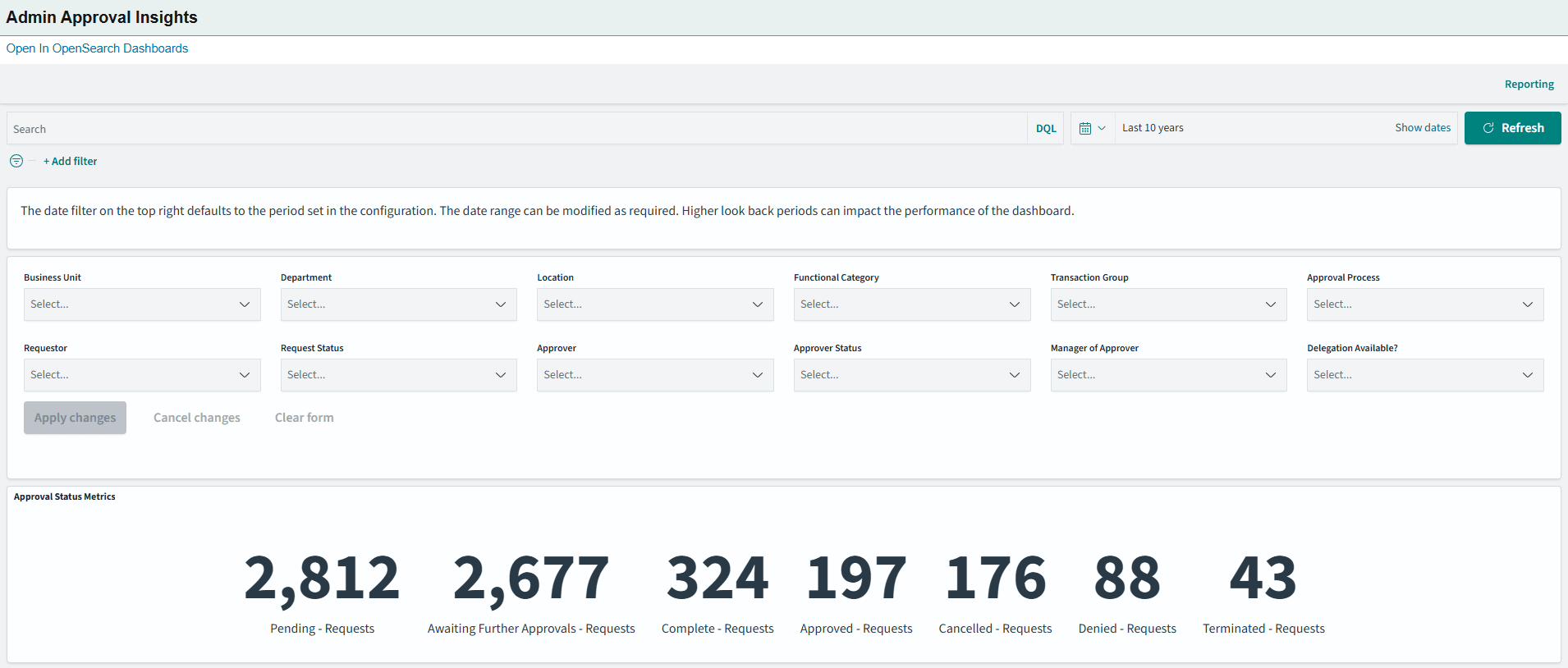Expand the Department select box
1568x668 pixels.
click(398, 304)
